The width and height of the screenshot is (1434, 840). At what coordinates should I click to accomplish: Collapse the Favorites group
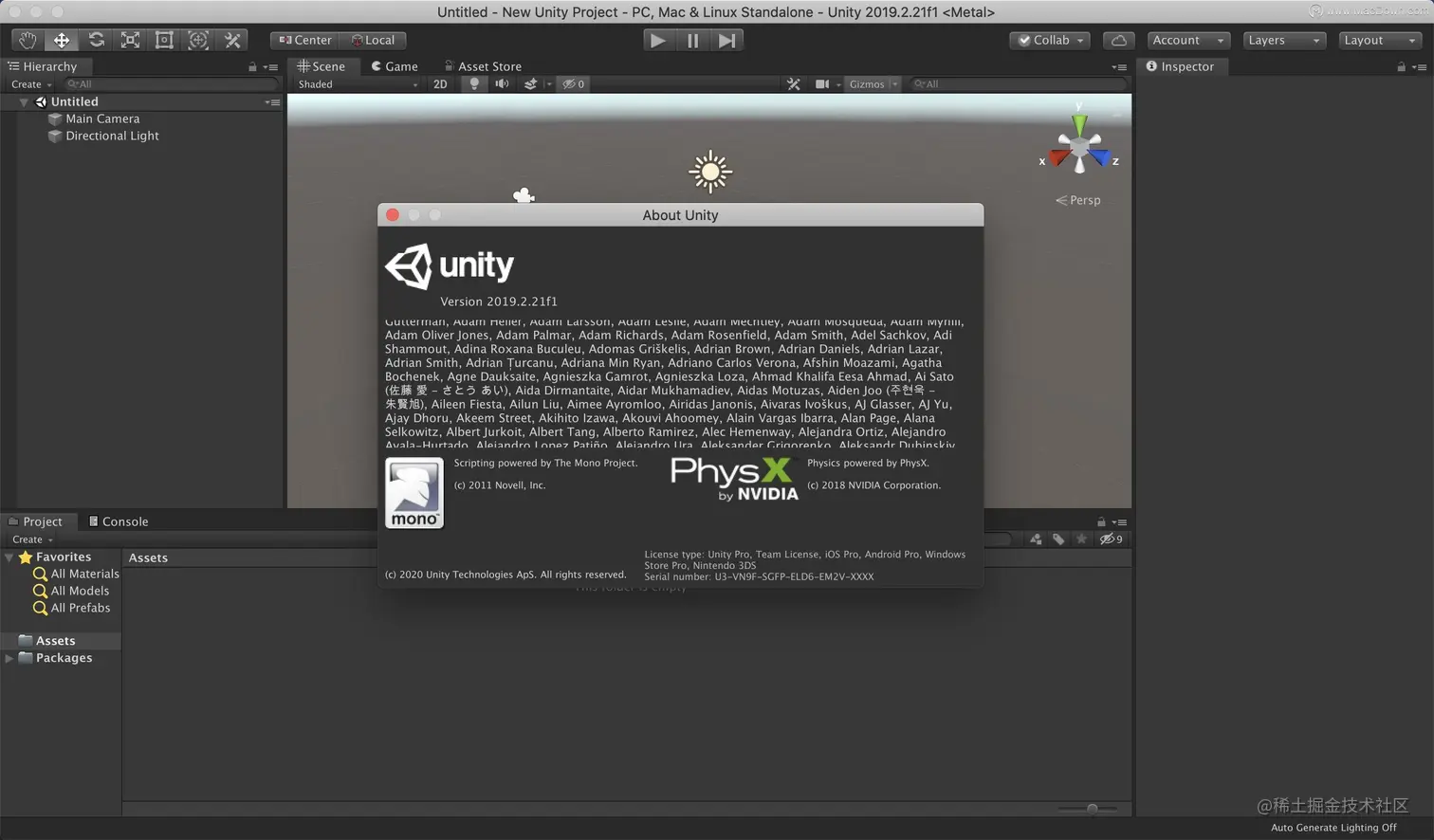tap(9, 557)
